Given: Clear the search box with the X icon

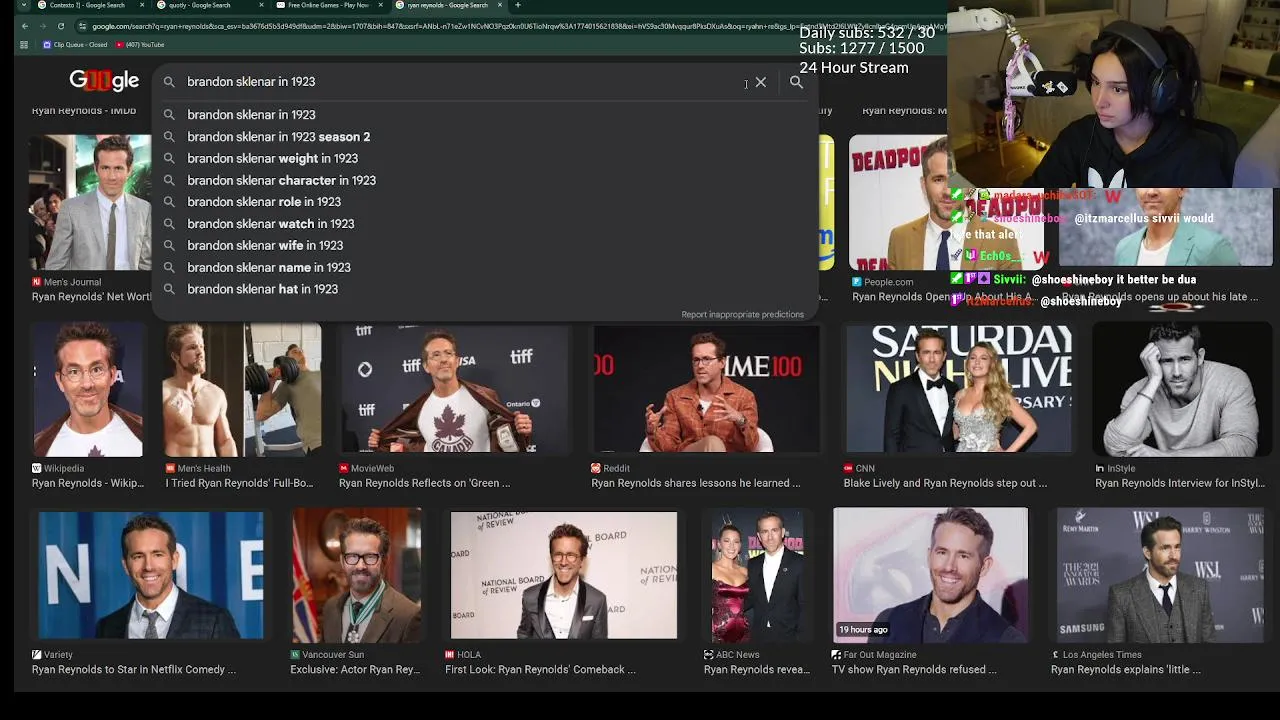Looking at the screenshot, I should [761, 82].
